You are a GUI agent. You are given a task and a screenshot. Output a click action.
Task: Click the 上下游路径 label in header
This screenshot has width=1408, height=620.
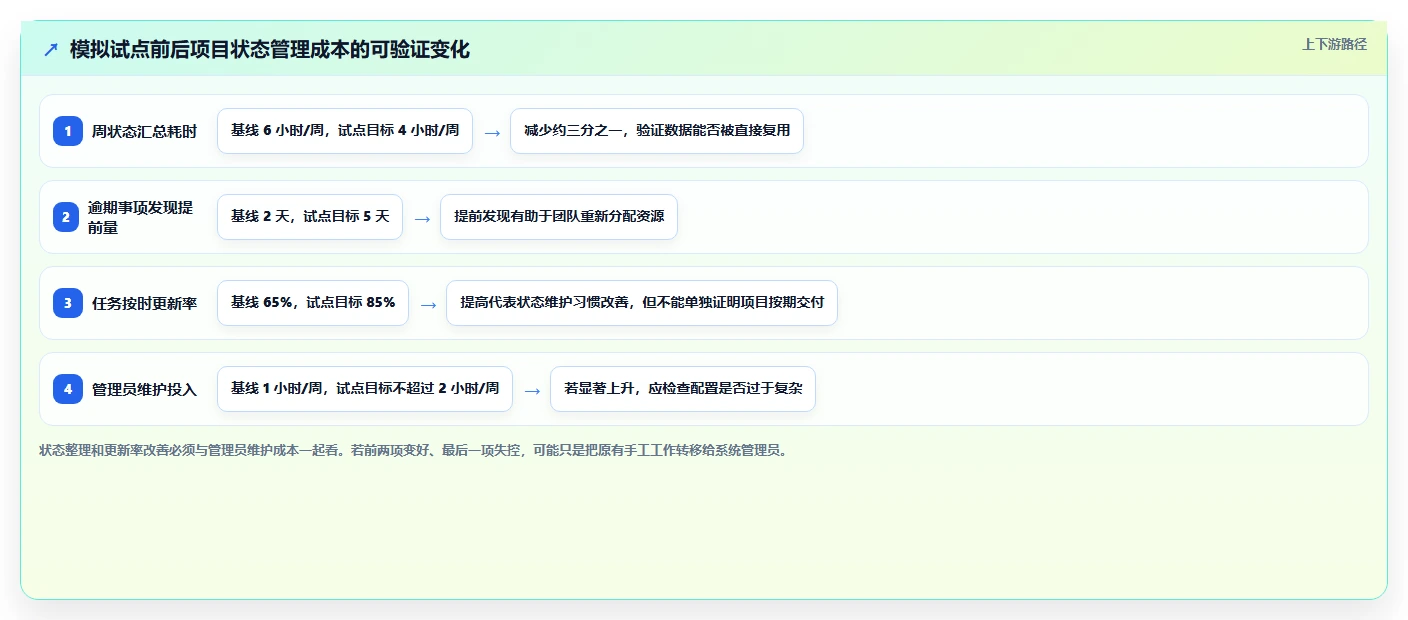1334,44
